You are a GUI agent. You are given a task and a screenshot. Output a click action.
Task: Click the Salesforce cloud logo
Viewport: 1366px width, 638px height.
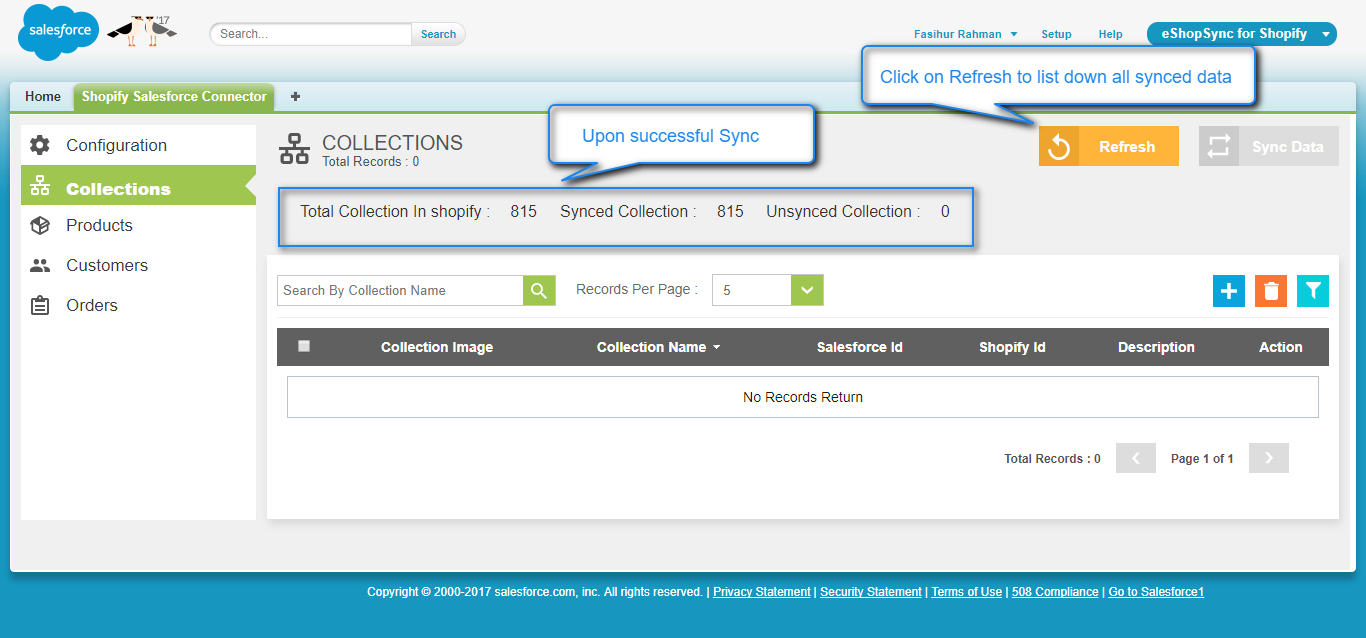[58, 32]
